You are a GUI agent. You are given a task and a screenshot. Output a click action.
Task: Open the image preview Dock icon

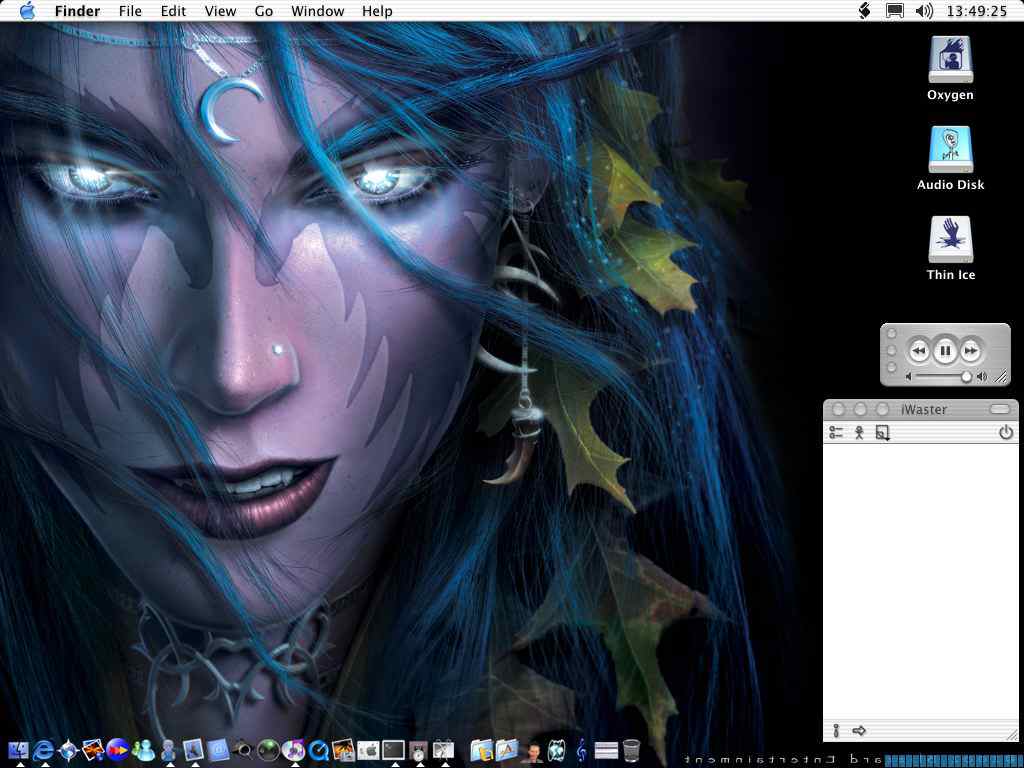(343, 750)
